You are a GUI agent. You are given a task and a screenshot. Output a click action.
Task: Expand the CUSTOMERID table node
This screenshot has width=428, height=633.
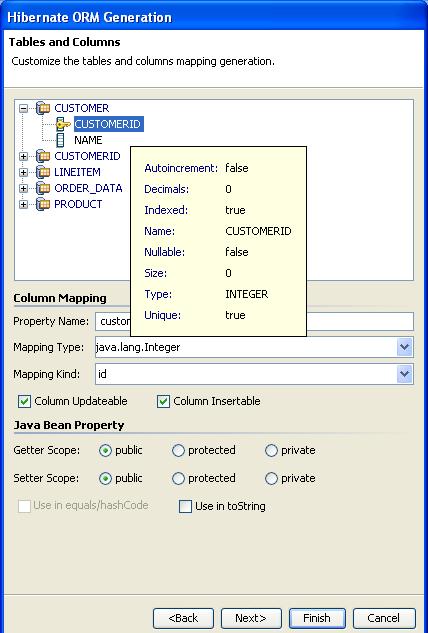point(24,156)
